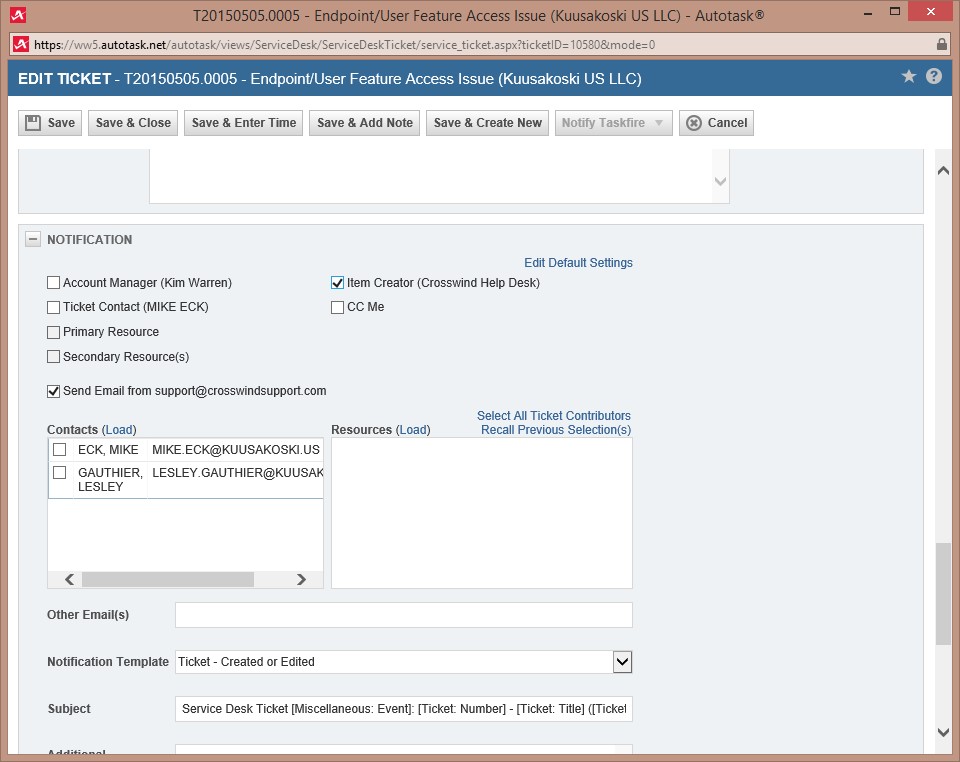Open the Notification Template dropdown

(622, 662)
